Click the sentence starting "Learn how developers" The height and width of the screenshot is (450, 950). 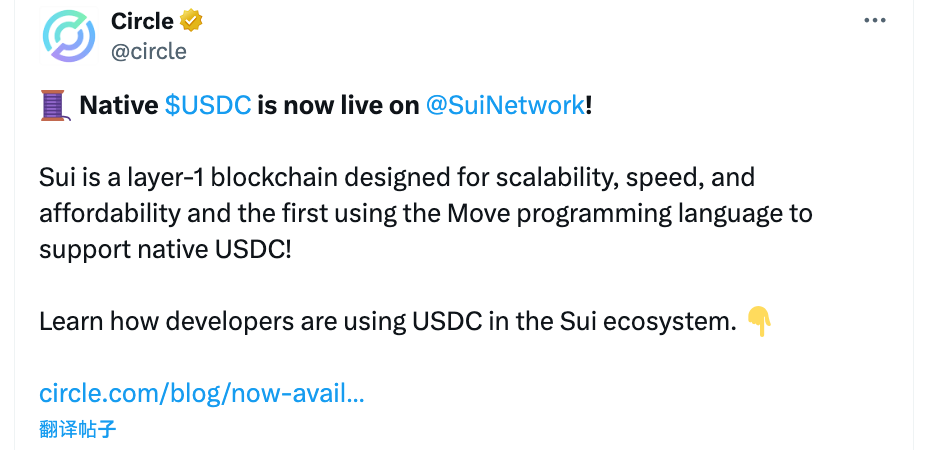[x=388, y=322]
